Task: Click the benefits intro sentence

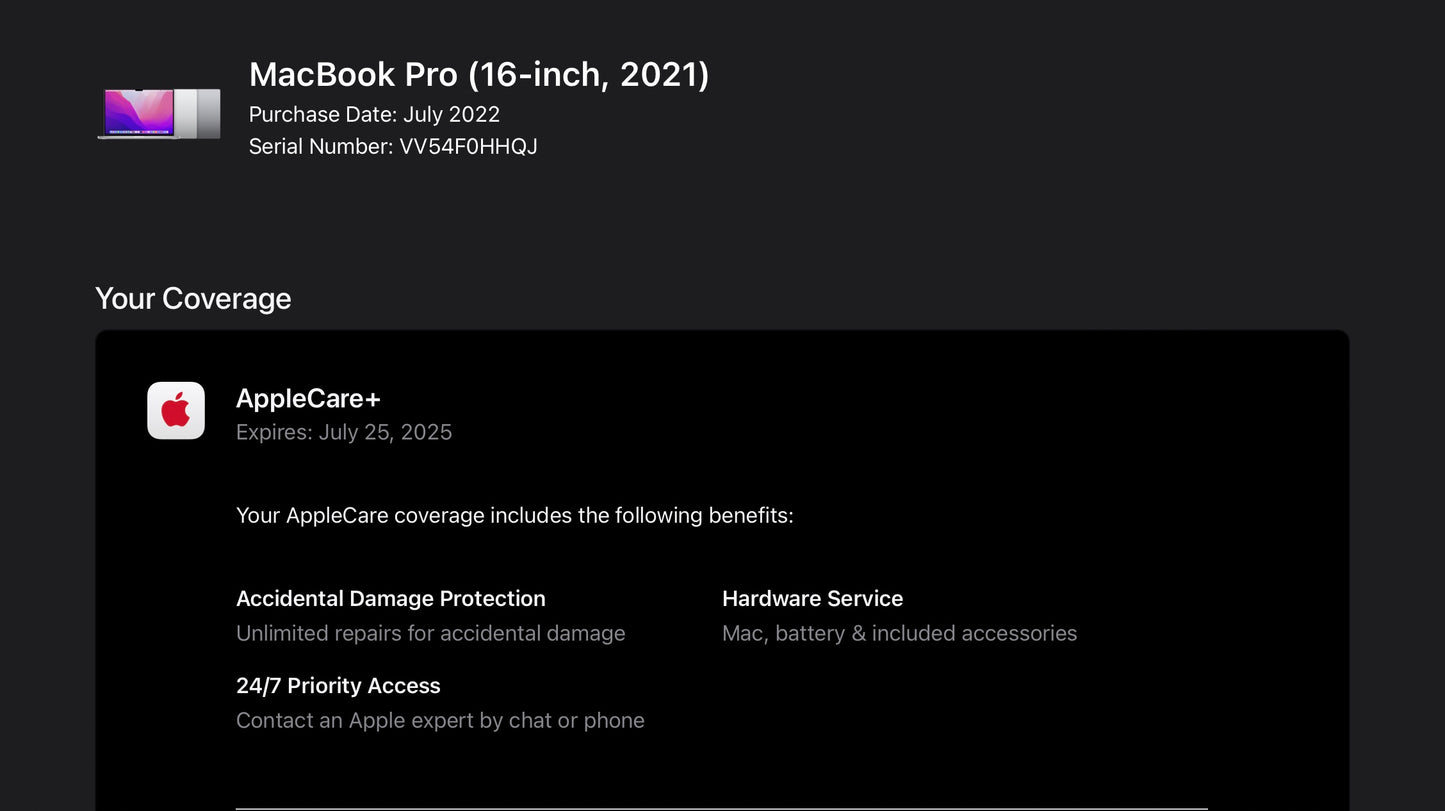Action: tap(514, 515)
